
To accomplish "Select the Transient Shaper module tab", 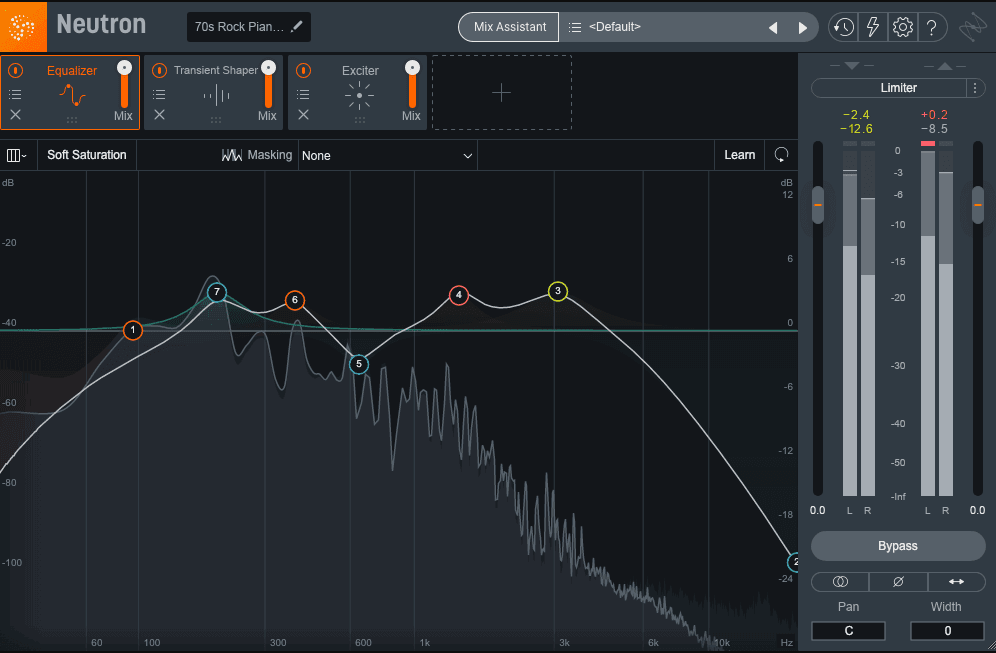I will pos(214,93).
